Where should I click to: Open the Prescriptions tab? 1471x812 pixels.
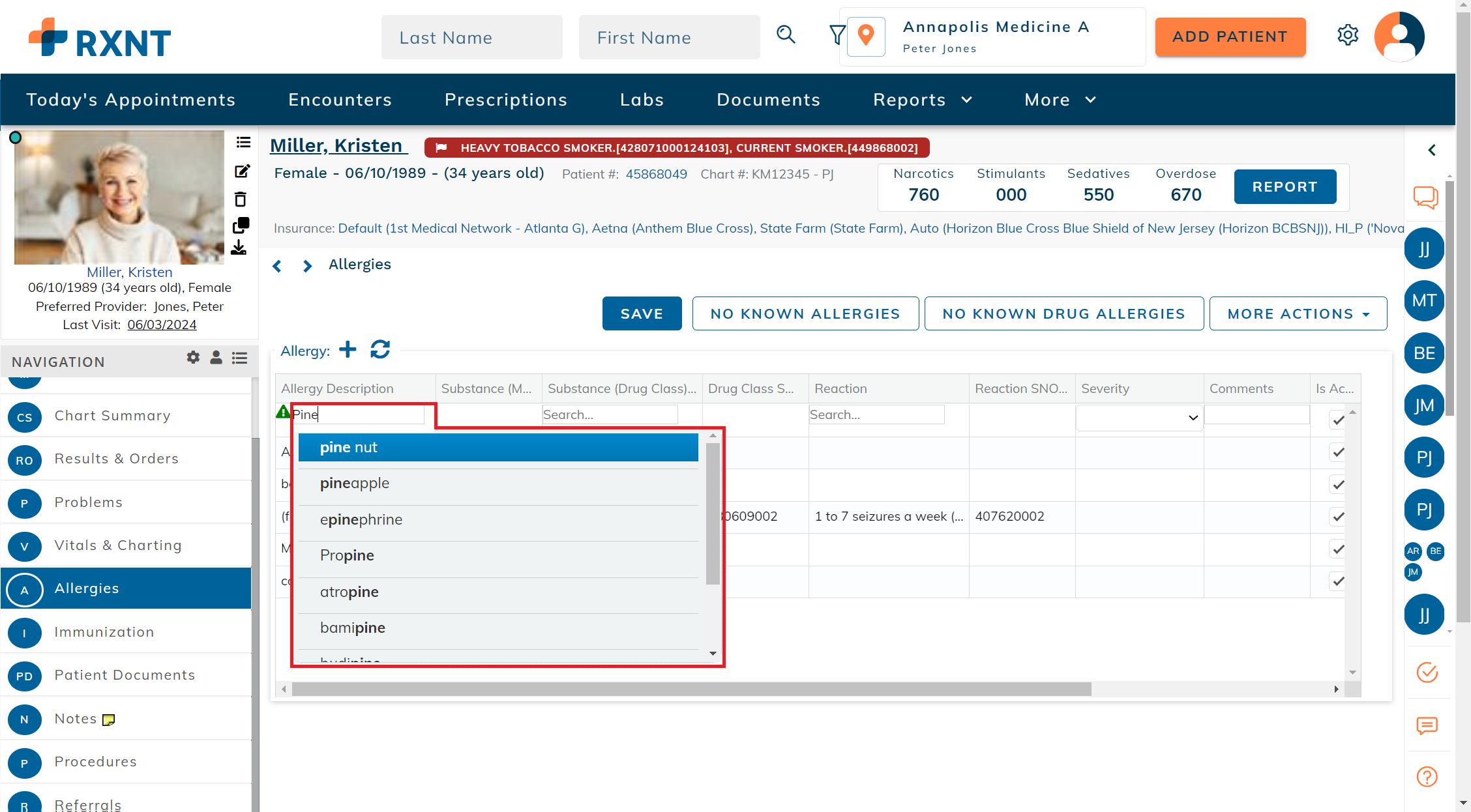click(x=506, y=100)
